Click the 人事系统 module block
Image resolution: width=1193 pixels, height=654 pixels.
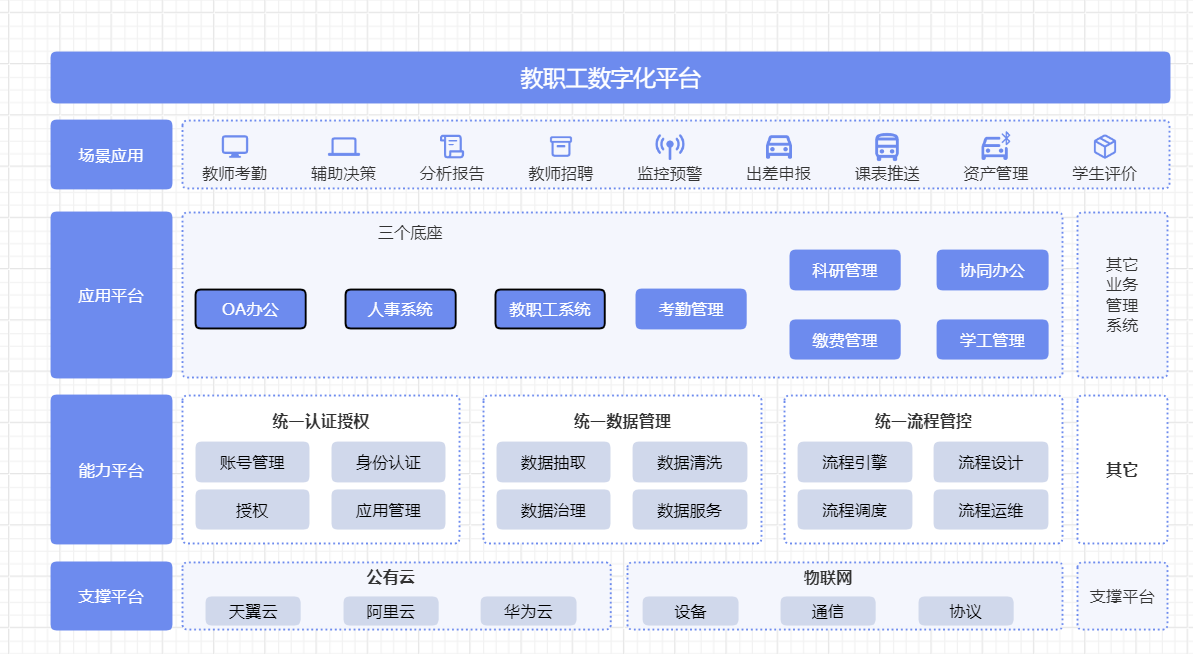(x=401, y=308)
